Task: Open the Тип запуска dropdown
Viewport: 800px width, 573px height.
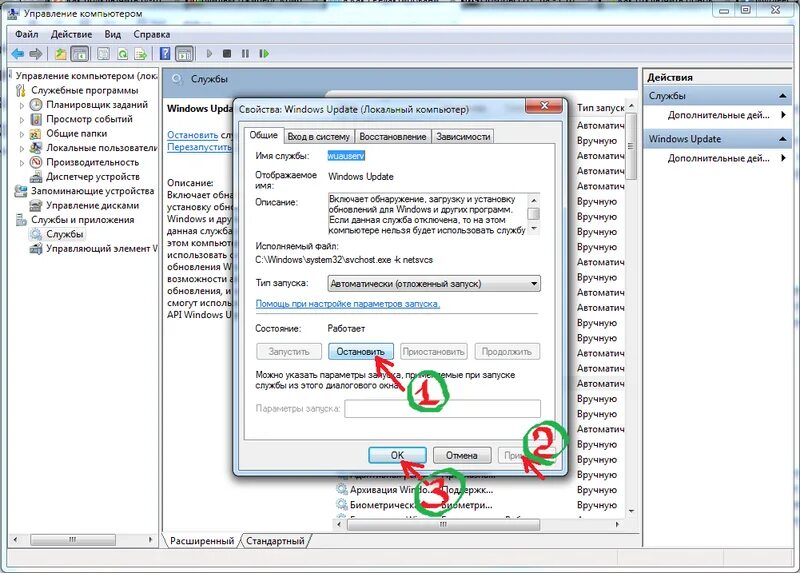Action: pyautogui.click(x=434, y=284)
